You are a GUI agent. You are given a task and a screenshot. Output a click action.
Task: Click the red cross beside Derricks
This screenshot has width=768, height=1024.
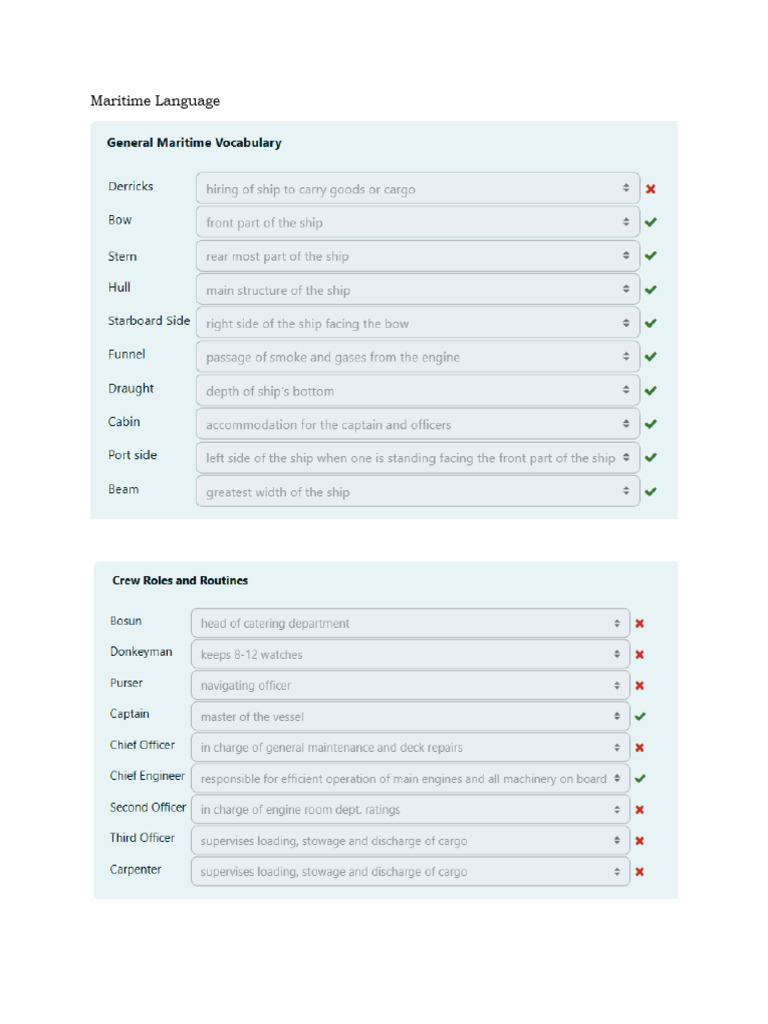(651, 189)
